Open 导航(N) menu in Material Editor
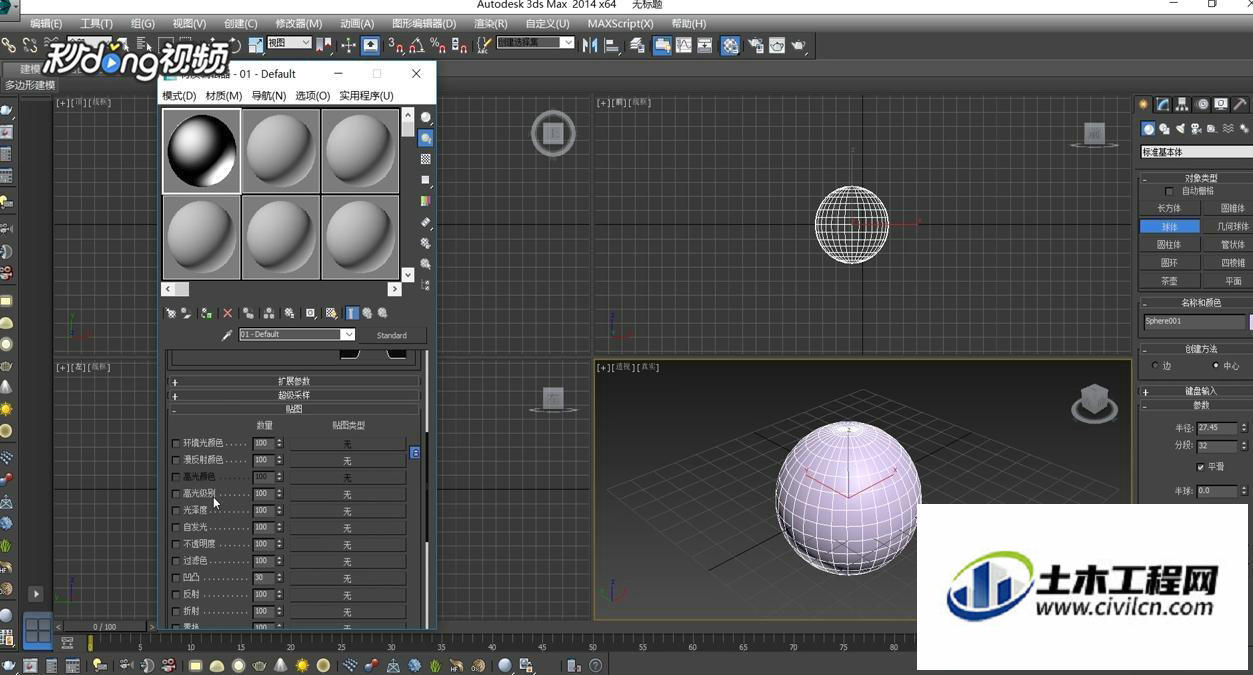 coord(268,96)
